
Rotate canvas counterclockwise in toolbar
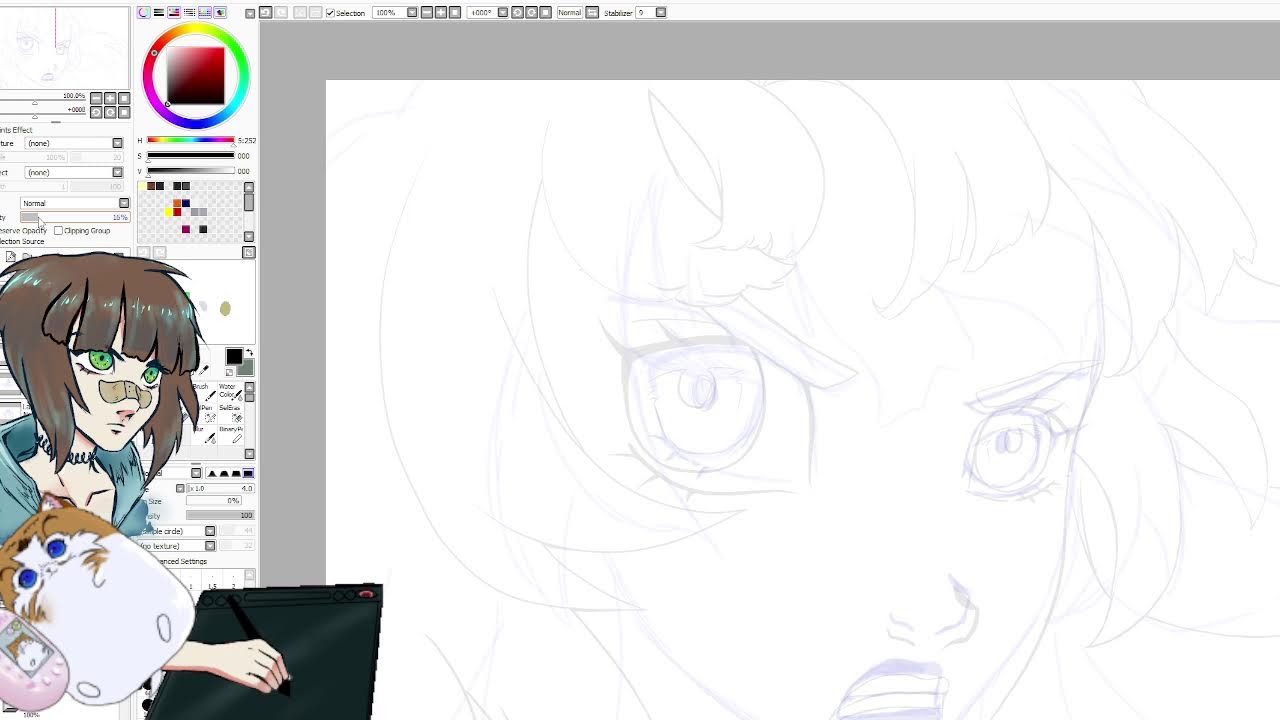(x=517, y=12)
